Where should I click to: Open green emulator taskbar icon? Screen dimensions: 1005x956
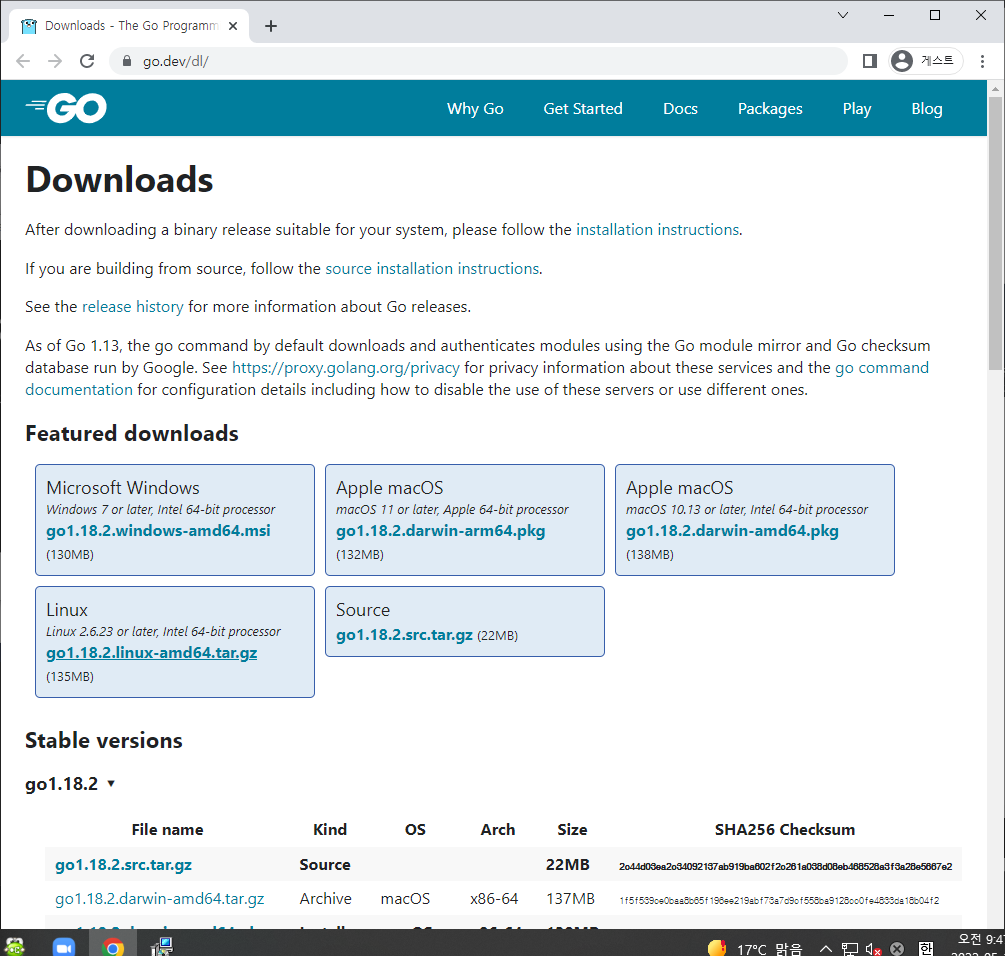click(15, 946)
